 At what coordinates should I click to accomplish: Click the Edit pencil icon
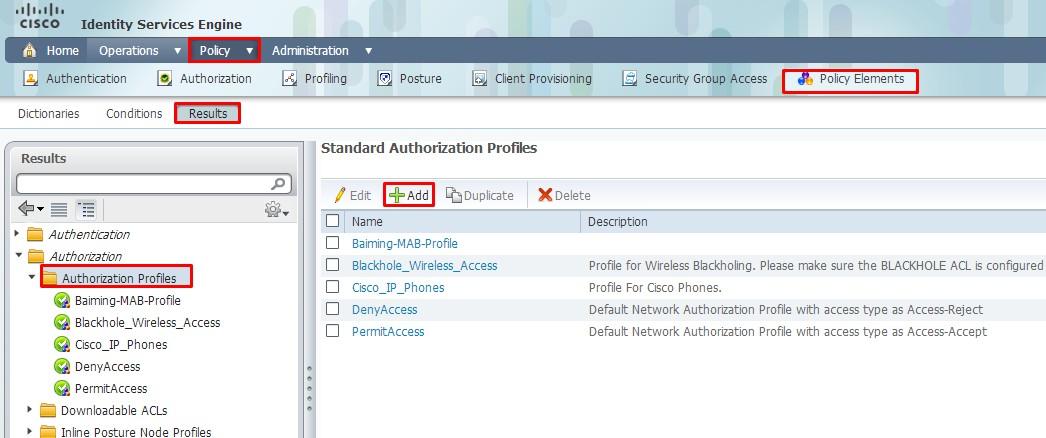click(340, 195)
